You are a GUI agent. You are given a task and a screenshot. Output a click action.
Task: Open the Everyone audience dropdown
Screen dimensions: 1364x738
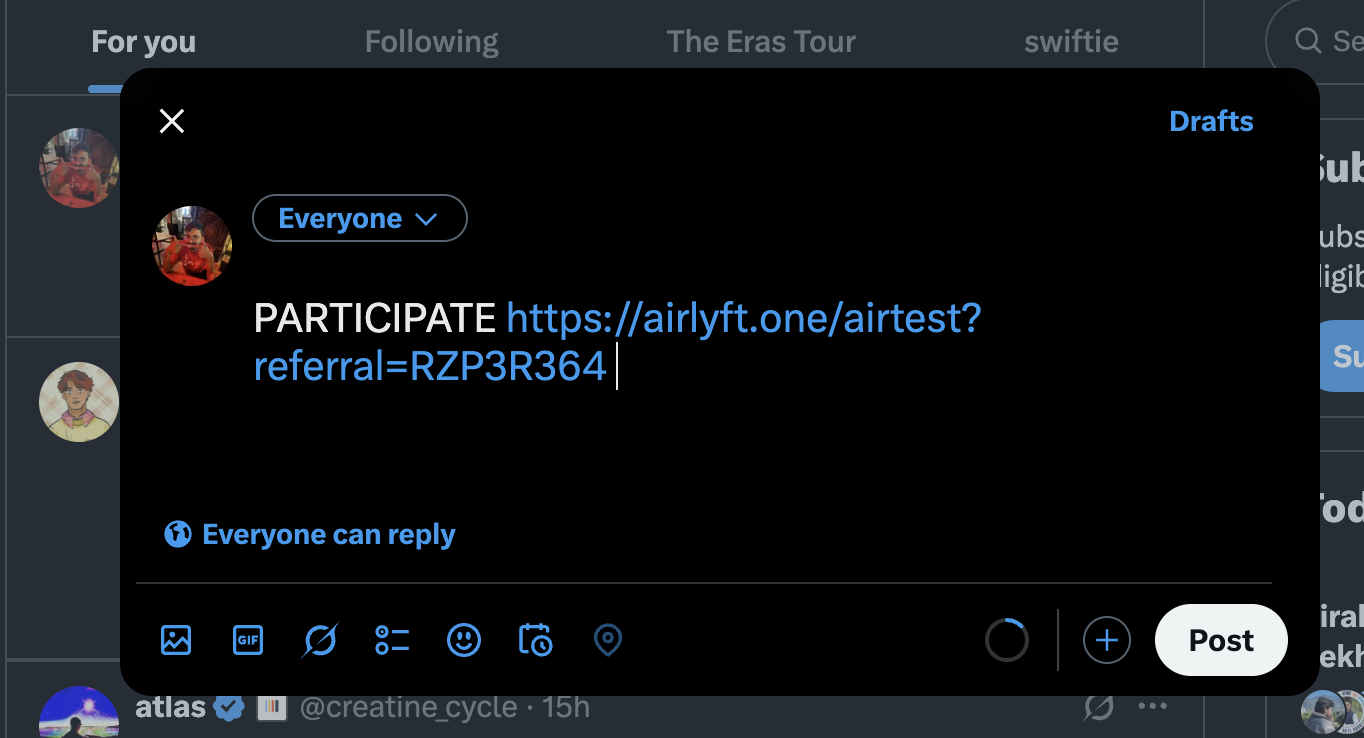tap(359, 218)
